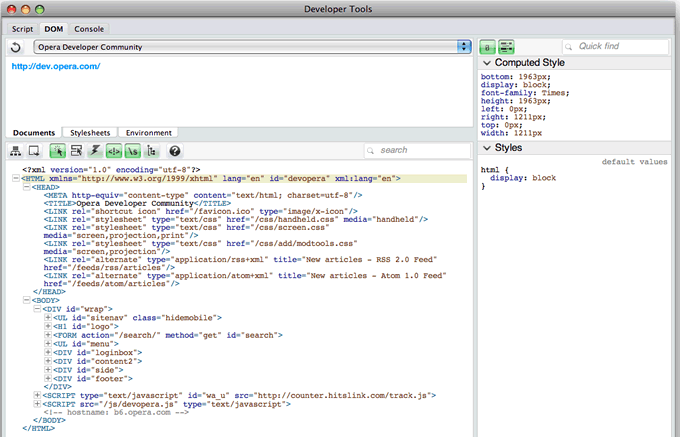Select the hostname: b6.opera.com comment
Image resolution: width=680 pixels, height=437 pixels.
click(x=116, y=412)
